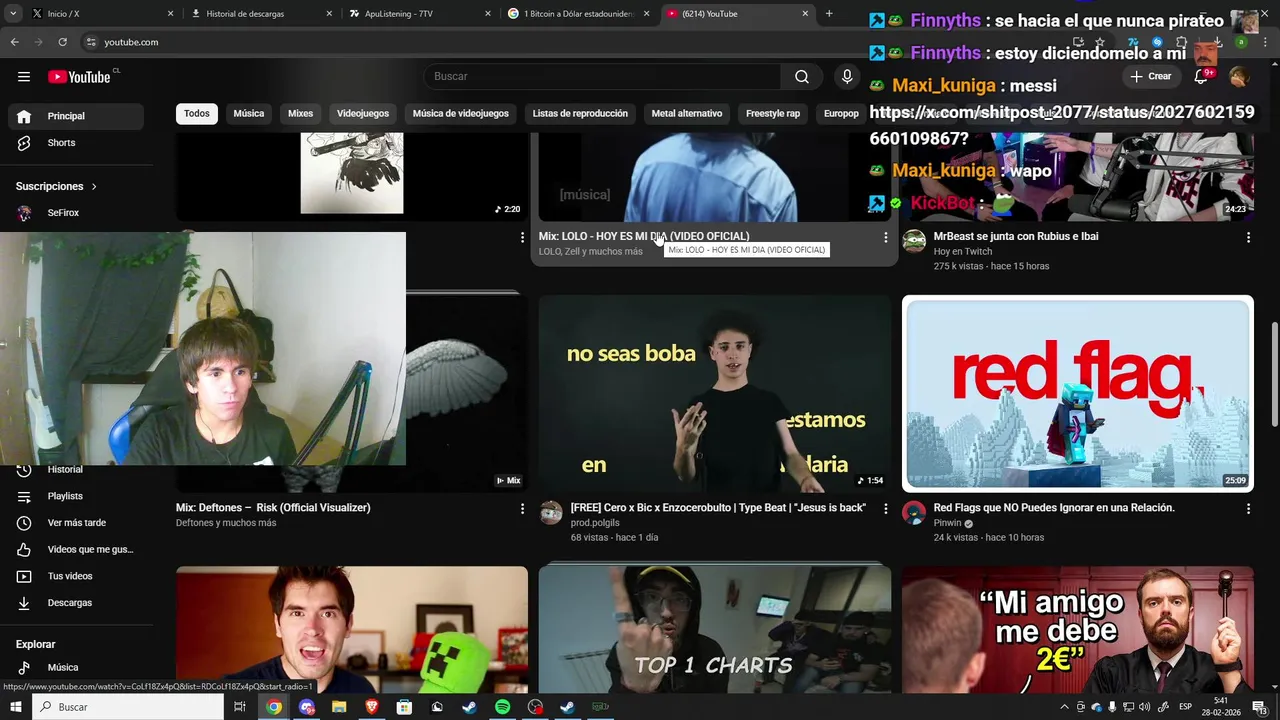1280x720 pixels.
Task: Open the prod.polgils channel avatar
Action: click(551, 512)
